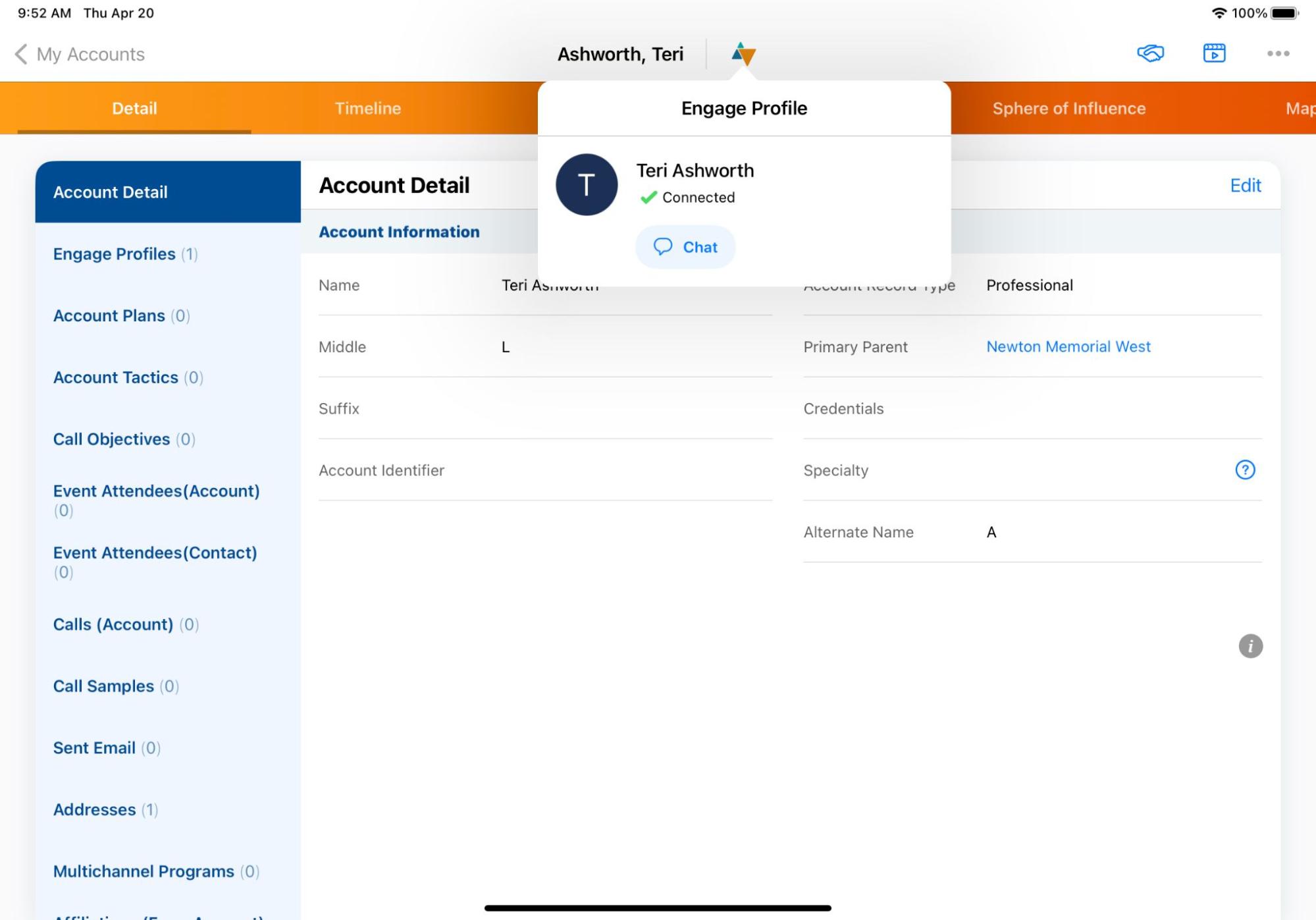Switch to Sphere of Influence tab
The width and height of the screenshot is (1316, 920).
coord(1068,108)
